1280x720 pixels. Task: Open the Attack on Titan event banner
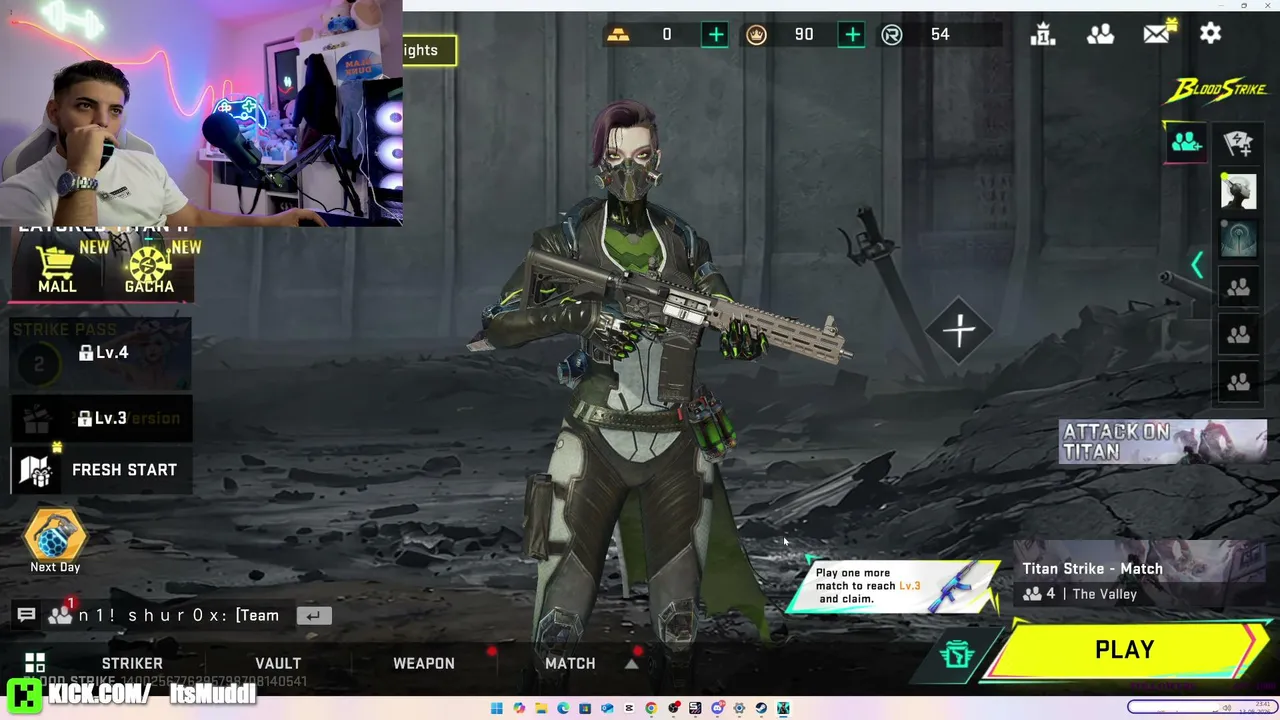tap(1163, 442)
